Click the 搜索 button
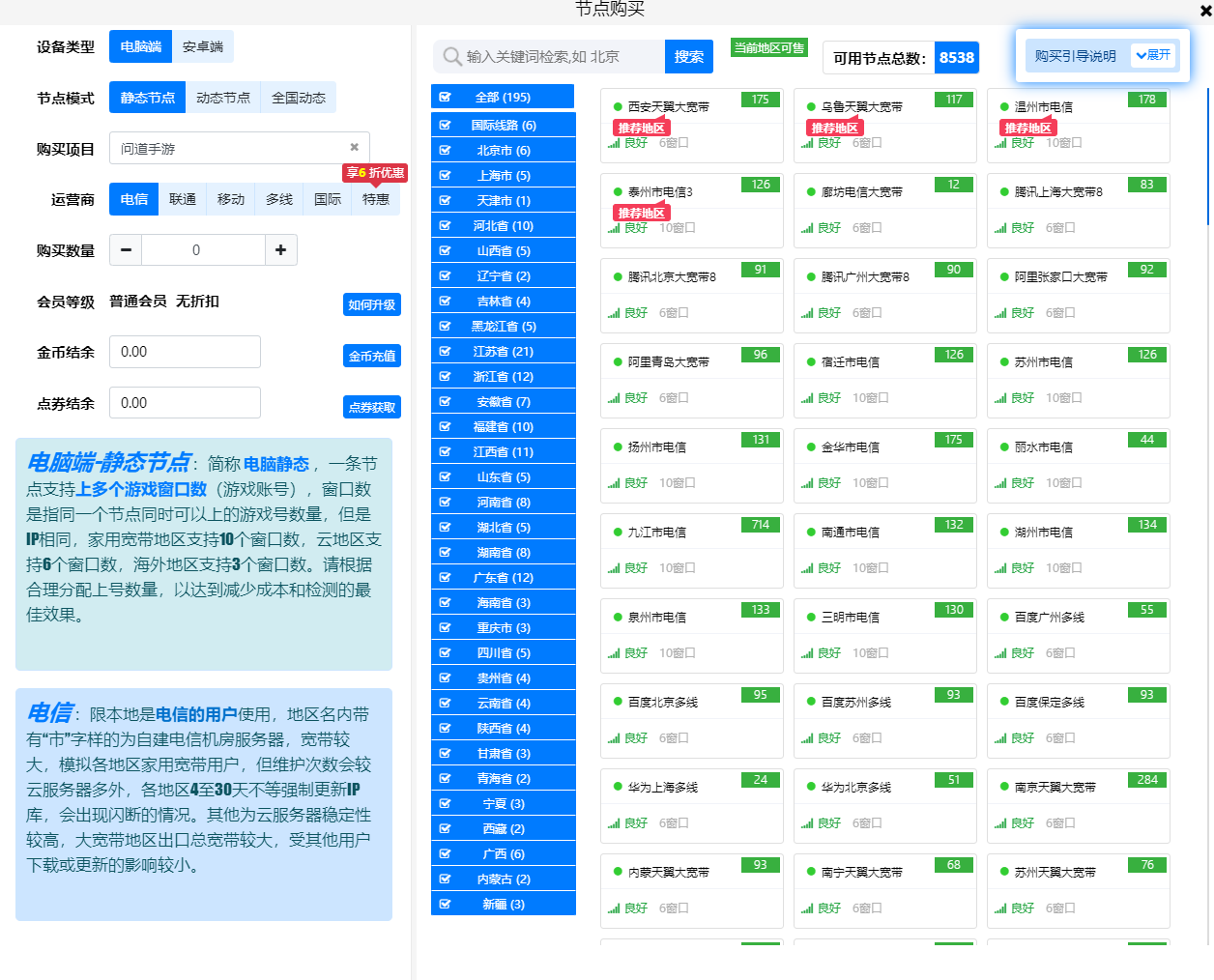Image resolution: width=1214 pixels, height=980 pixels. 689,57
